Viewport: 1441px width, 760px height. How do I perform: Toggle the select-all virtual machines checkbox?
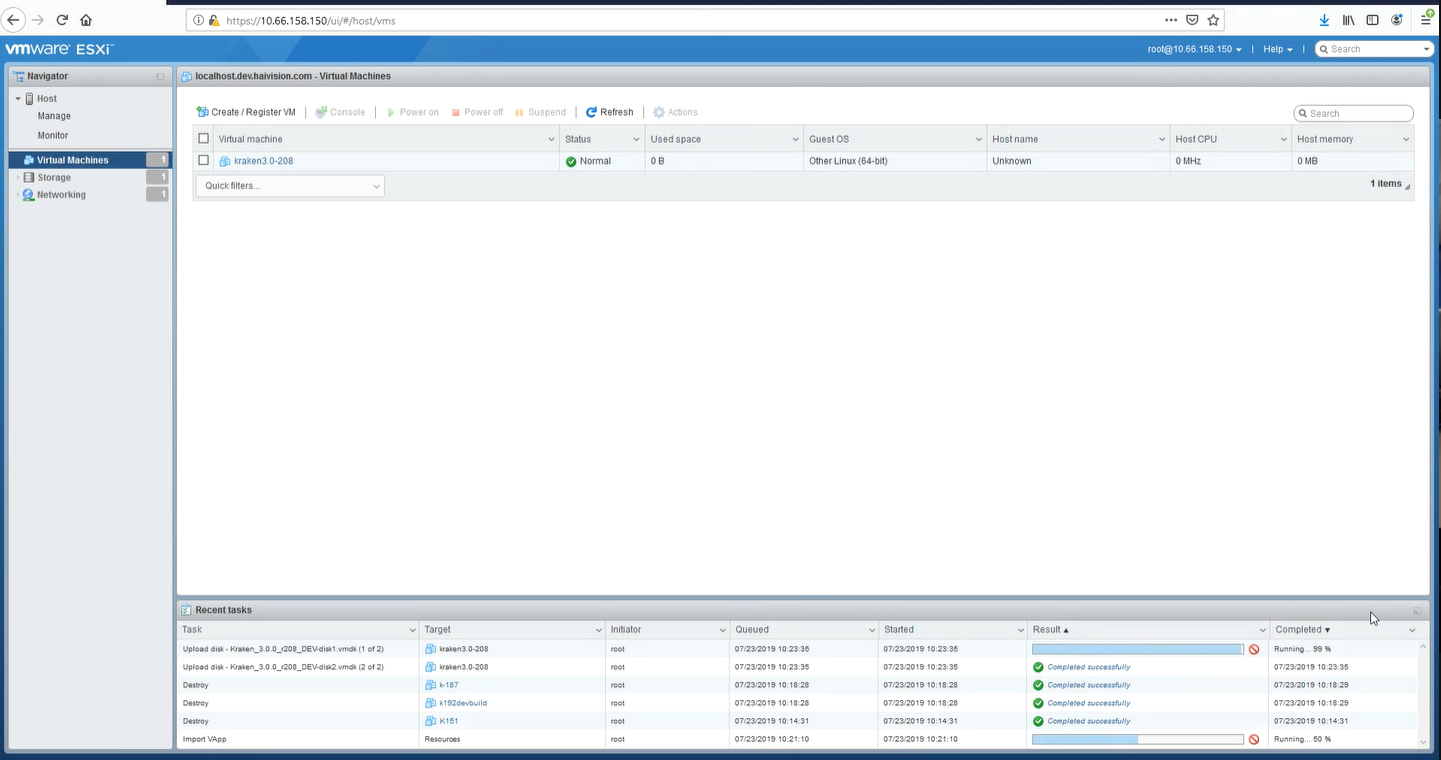pos(204,139)
